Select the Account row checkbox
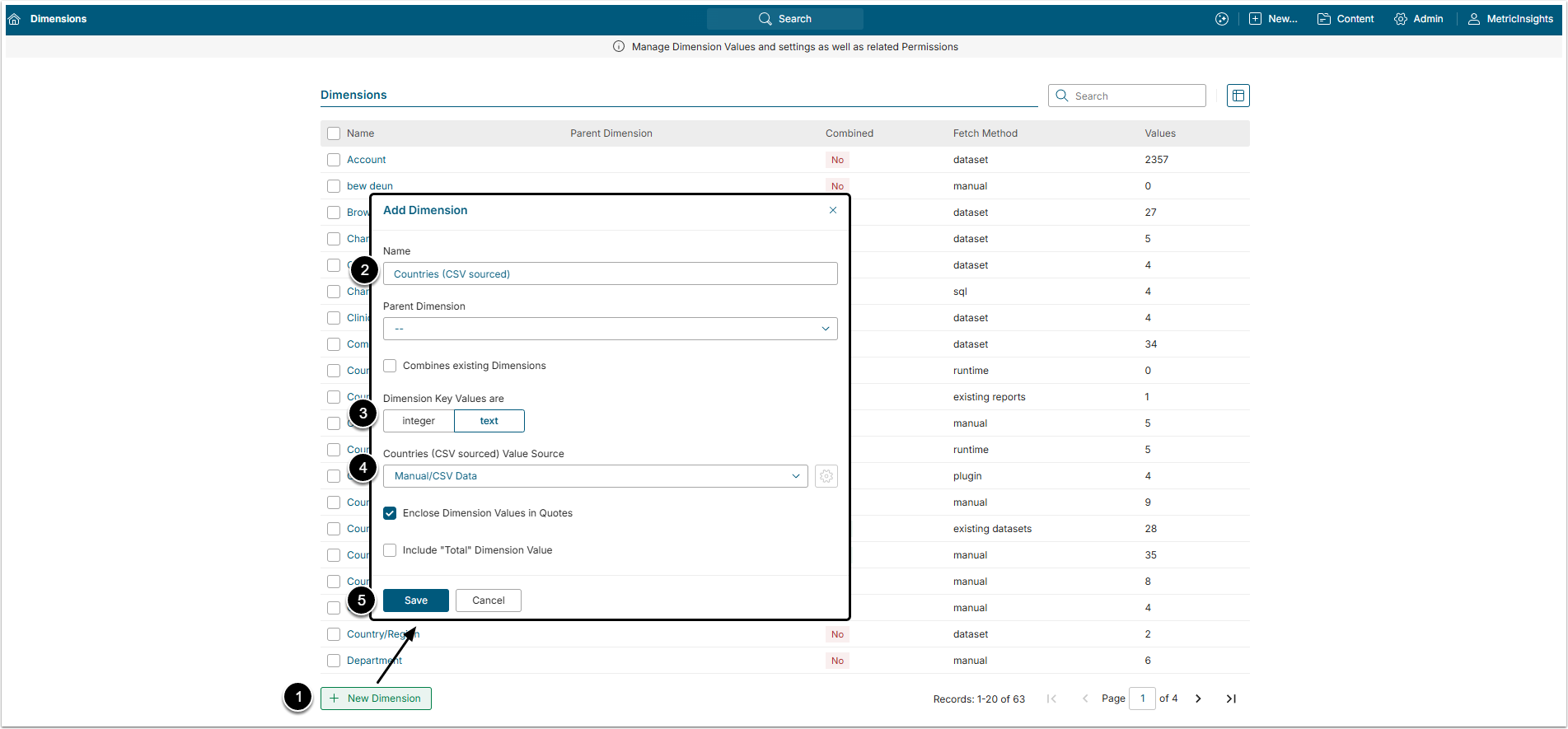The width and height of the screenshot is (1568, 729). tap(334, 160)
